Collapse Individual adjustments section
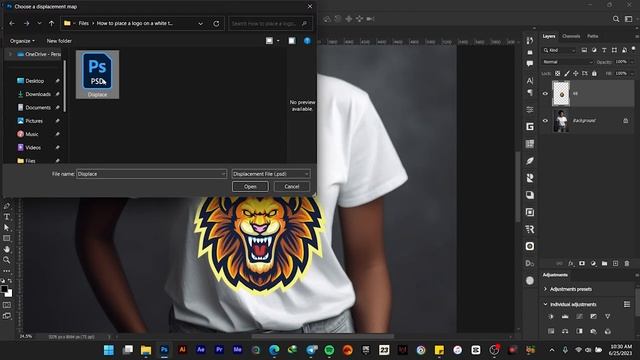Viewport: 640px width, 360px height. (x=546, y=304)
